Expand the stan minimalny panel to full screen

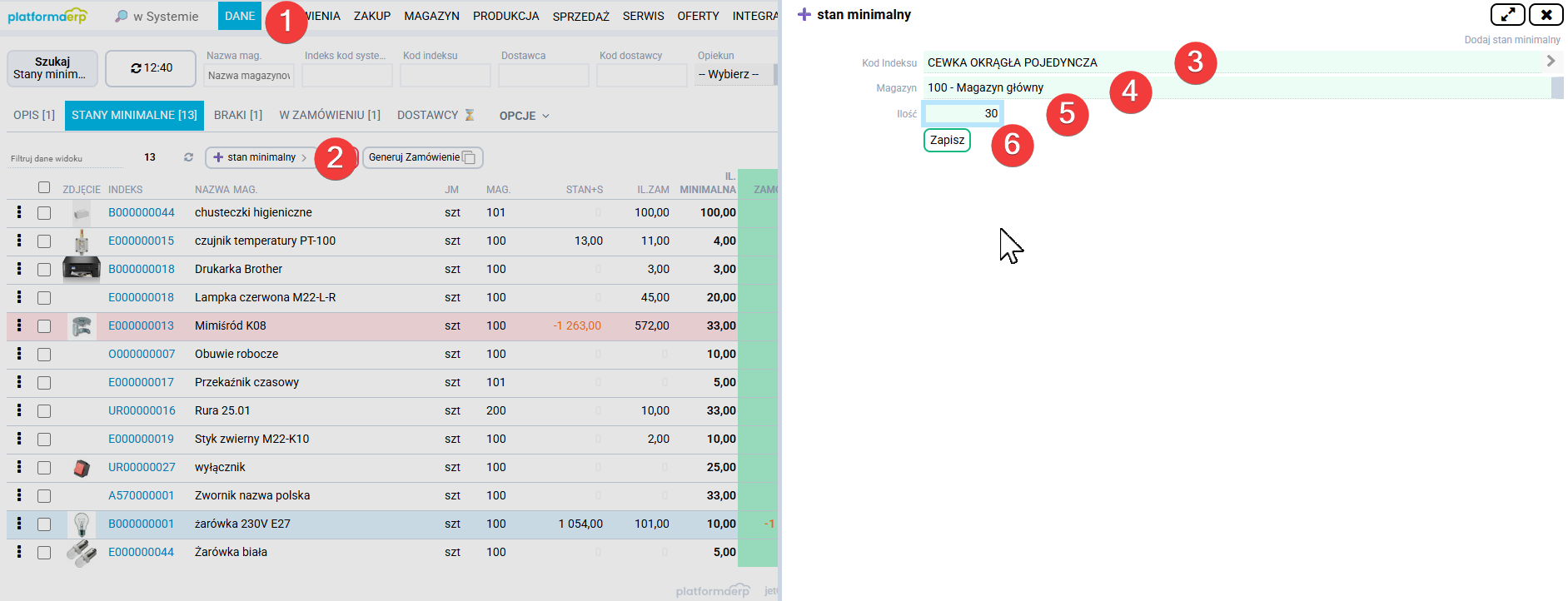click(x=1507, y=15)
